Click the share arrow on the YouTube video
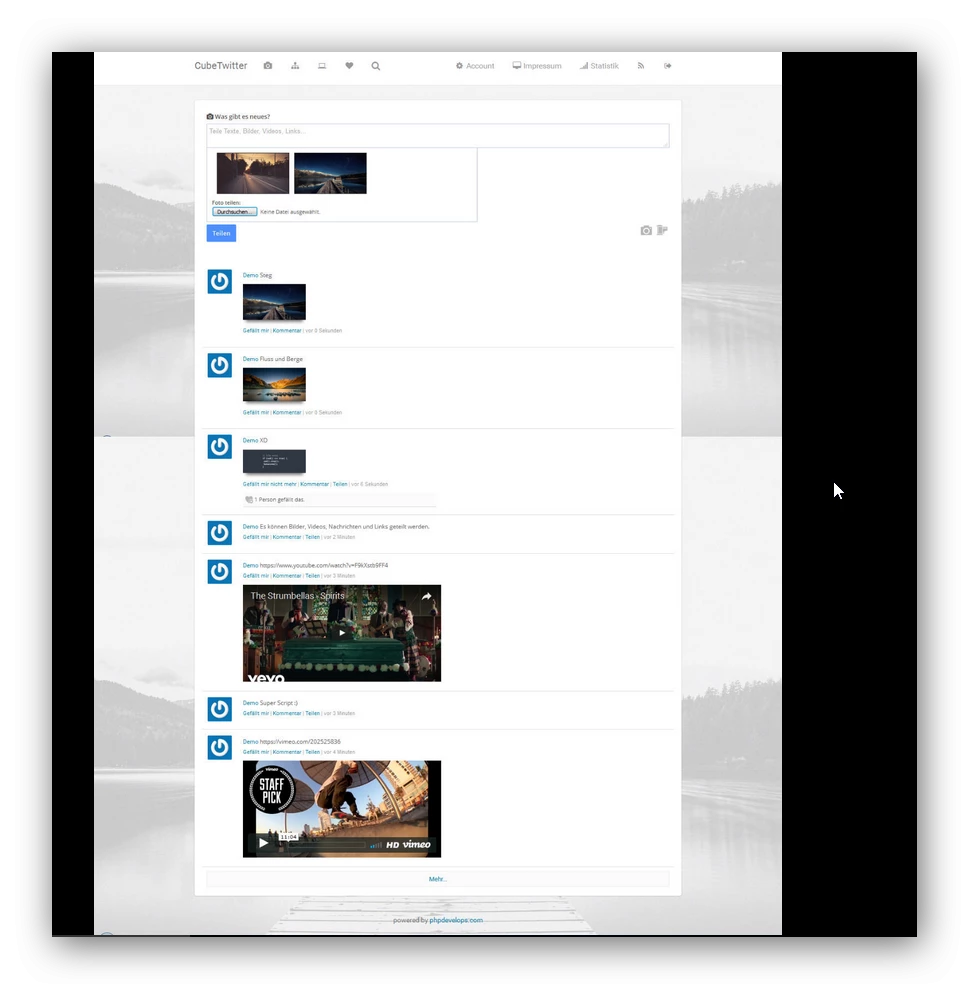Viewport: 969px width, 989px height. point(426,596)
